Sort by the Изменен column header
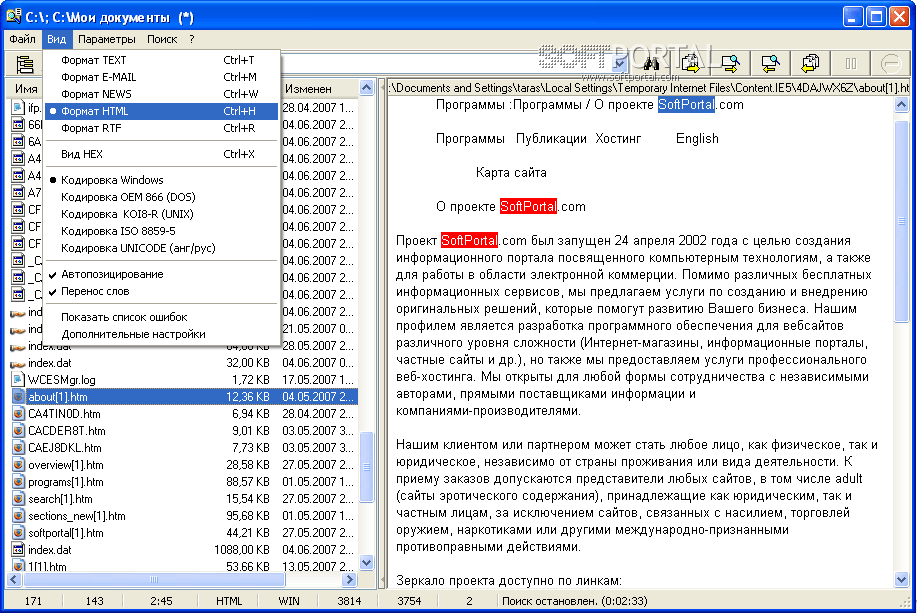917x613 pixels. click(319, 89)
